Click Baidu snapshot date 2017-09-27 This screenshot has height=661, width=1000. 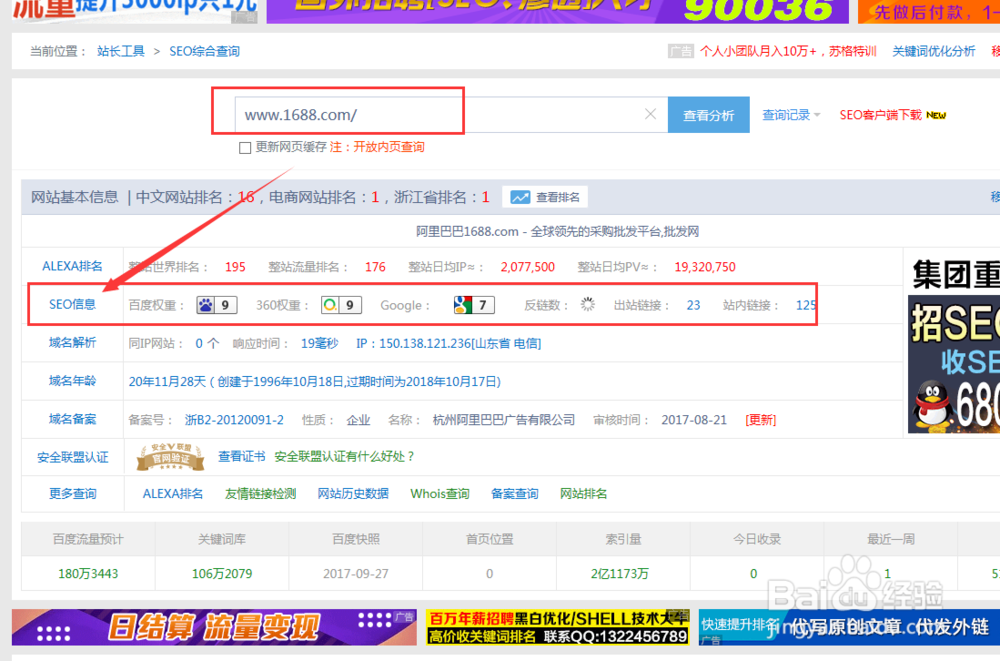click(356, 574)
